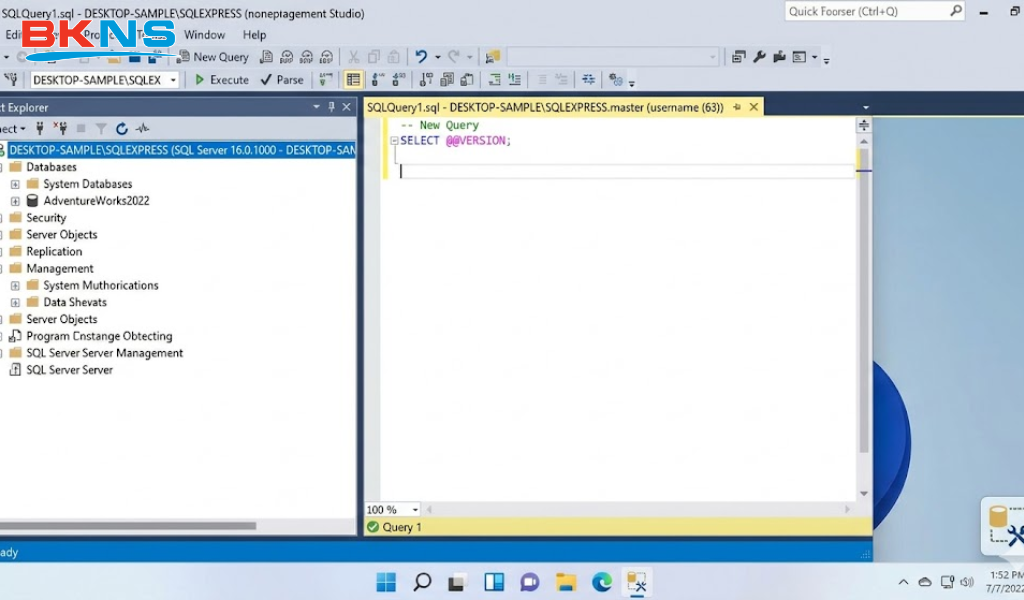This screenshot has height=600, width=1024.
Task: Open taskbar Search magnifier
Action: coord(423,582)
